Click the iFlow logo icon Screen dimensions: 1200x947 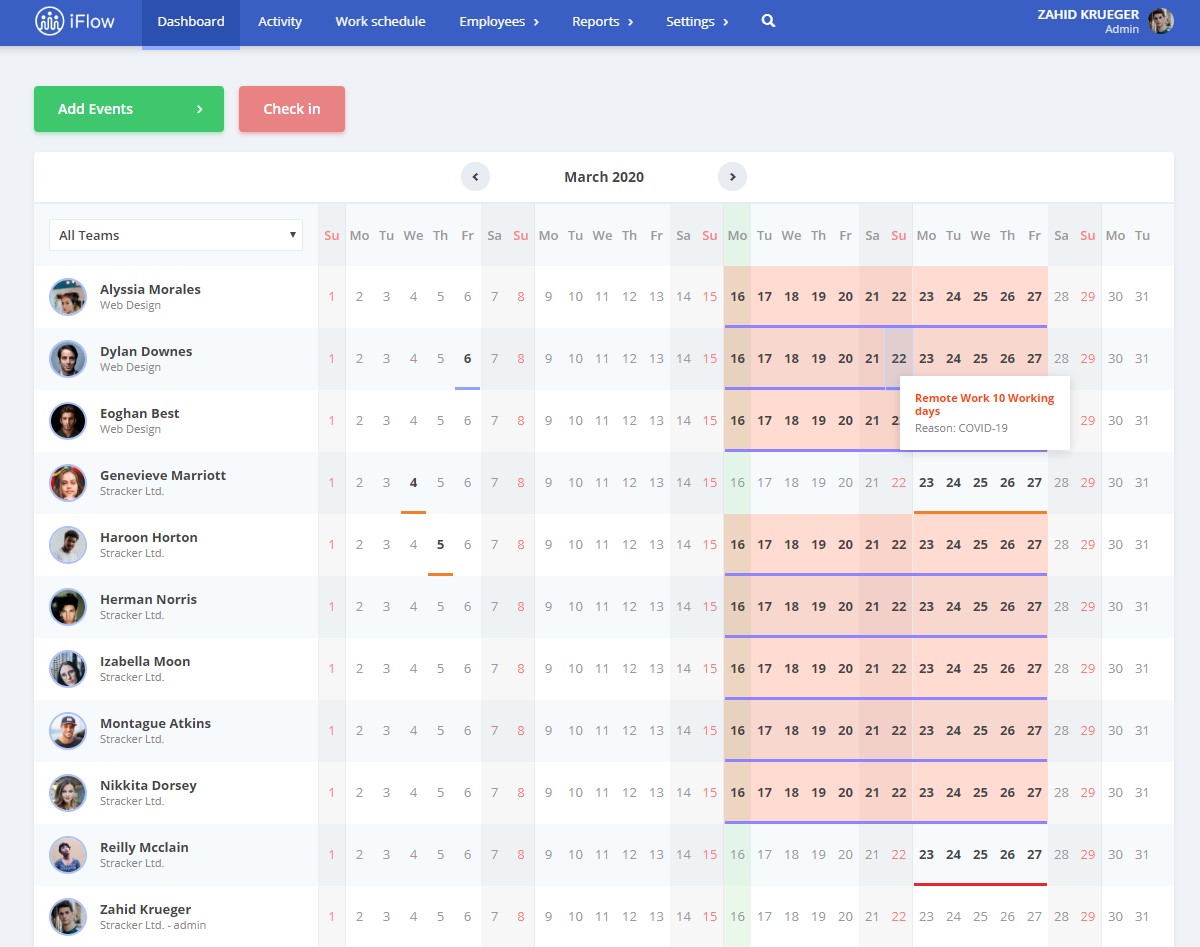point(49,21)
